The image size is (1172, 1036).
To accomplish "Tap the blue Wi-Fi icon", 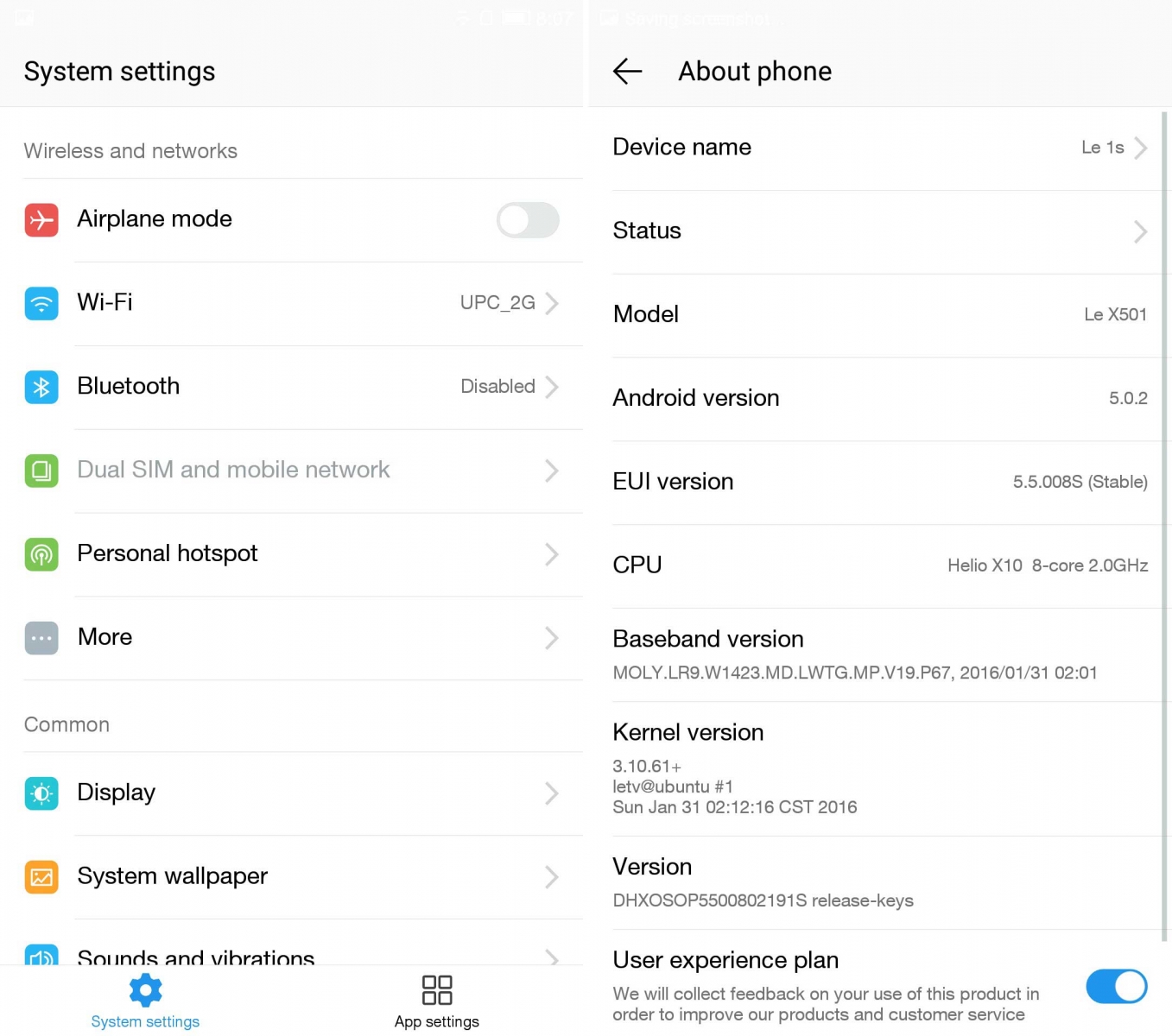I will 41,304.
